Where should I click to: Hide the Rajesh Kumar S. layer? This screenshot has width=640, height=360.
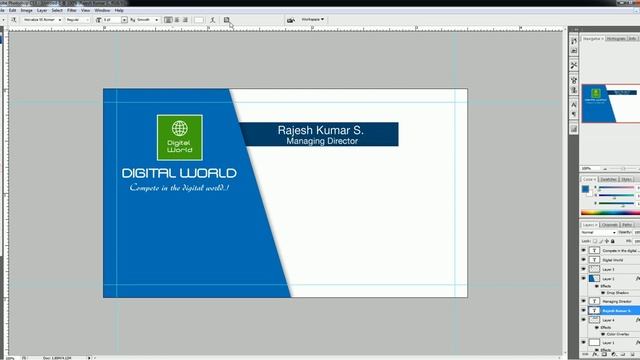(584, 310)
